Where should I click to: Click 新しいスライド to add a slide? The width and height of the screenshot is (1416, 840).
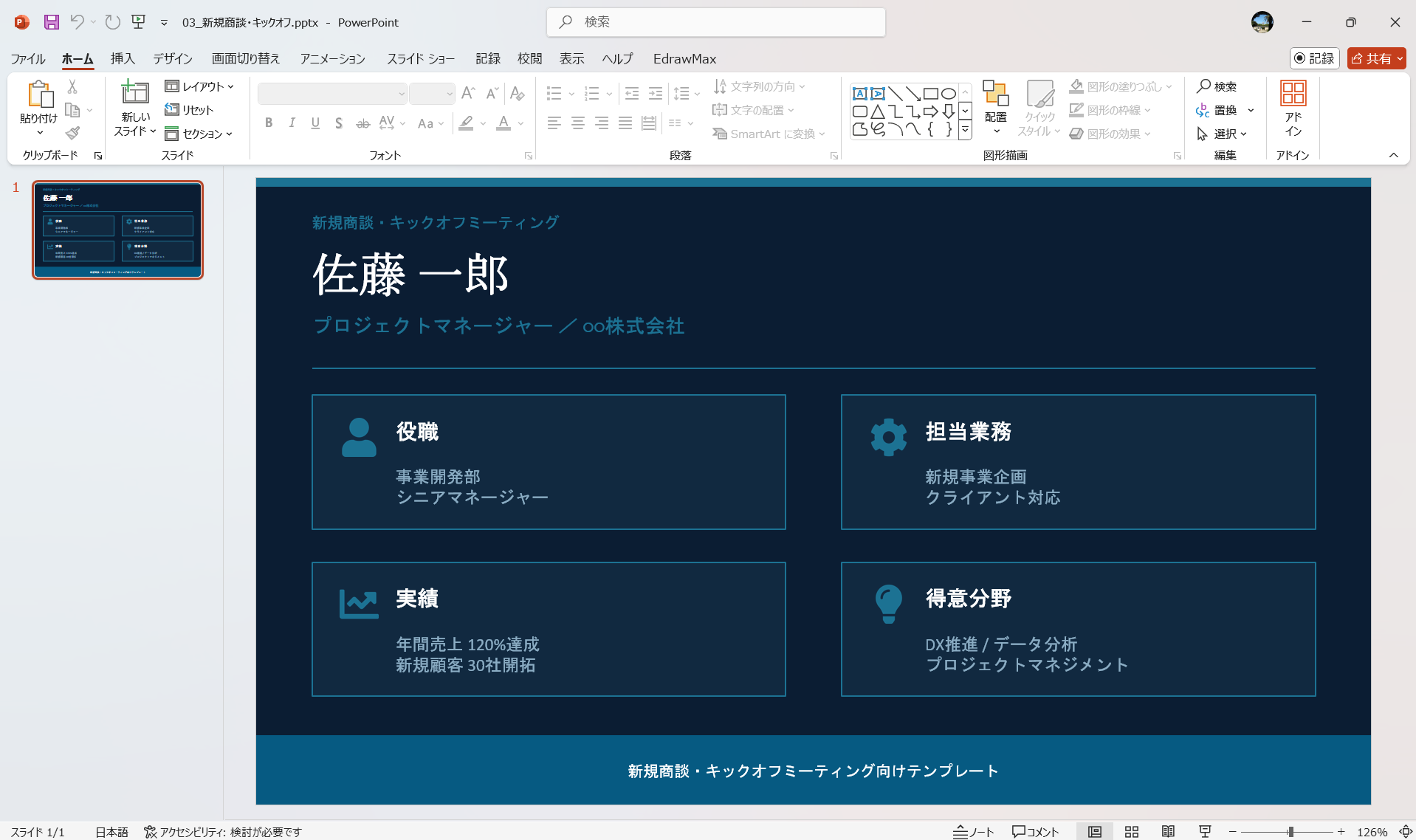tap(134, 107)
